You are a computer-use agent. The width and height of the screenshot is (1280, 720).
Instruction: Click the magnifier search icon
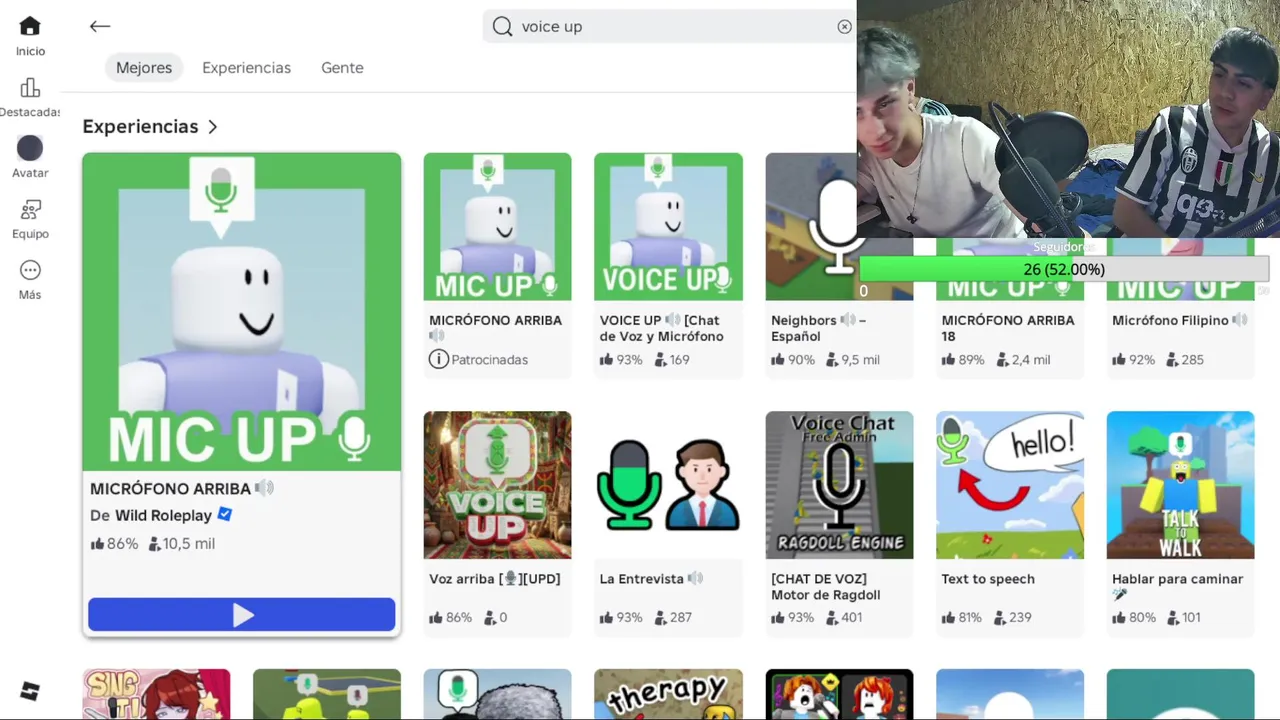point(503,27)
